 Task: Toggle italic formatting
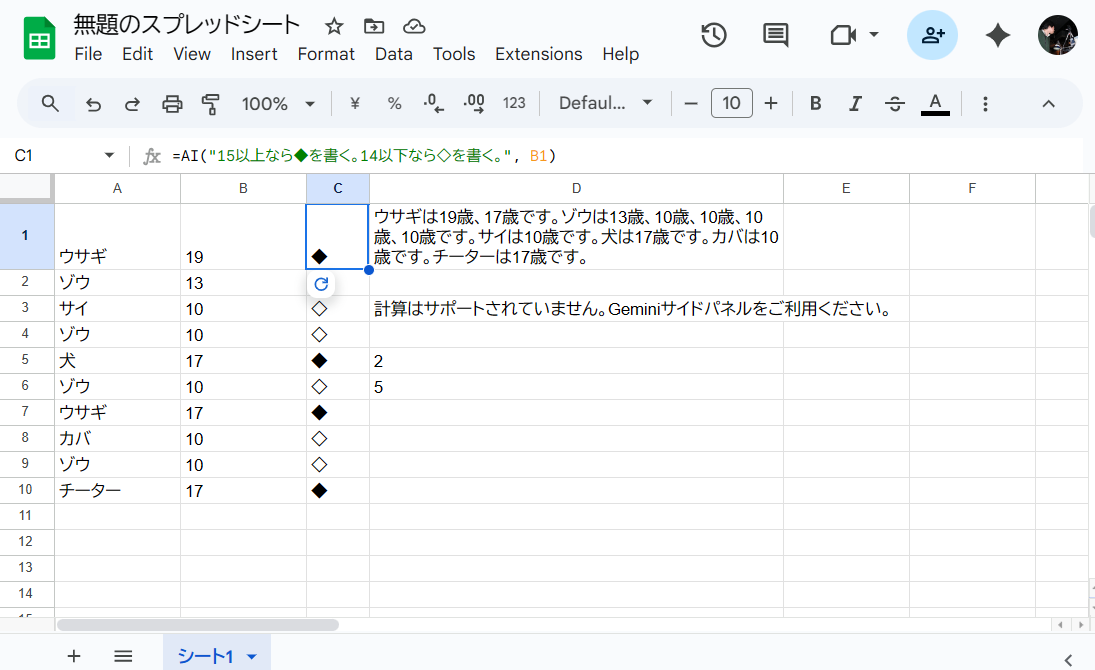(x=855, y=103)
